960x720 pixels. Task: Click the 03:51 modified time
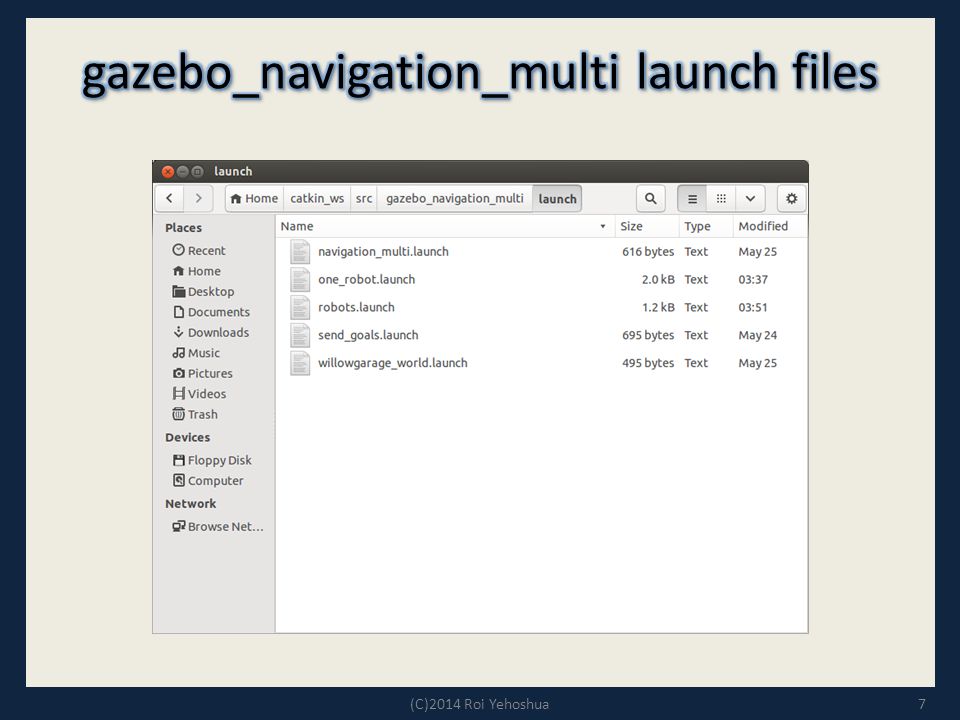(x=752, y=307)
